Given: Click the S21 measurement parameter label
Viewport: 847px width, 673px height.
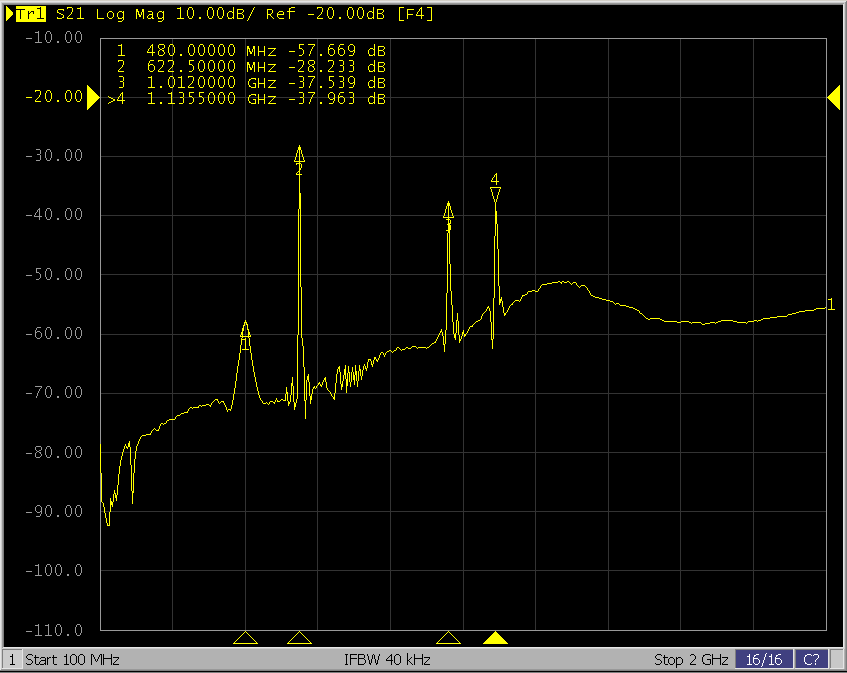Looking at the screenshot, I should (68, 15).
